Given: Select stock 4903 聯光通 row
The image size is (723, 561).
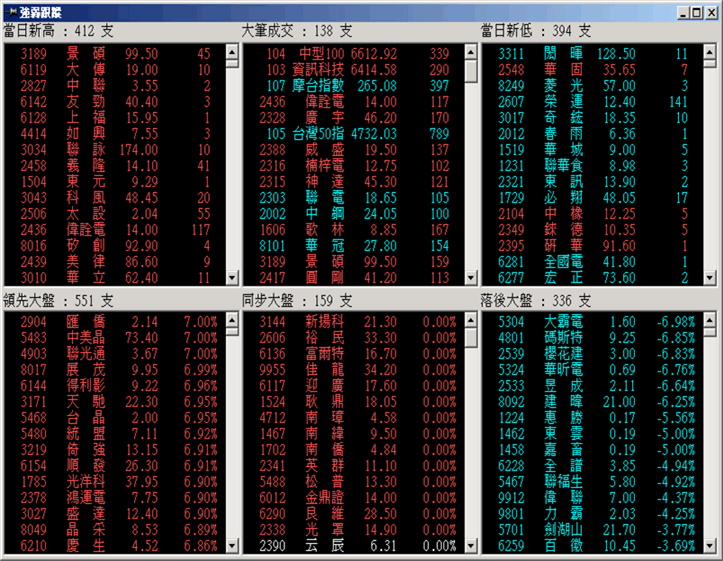Looking at the screenshot, I should pos(115,354).
